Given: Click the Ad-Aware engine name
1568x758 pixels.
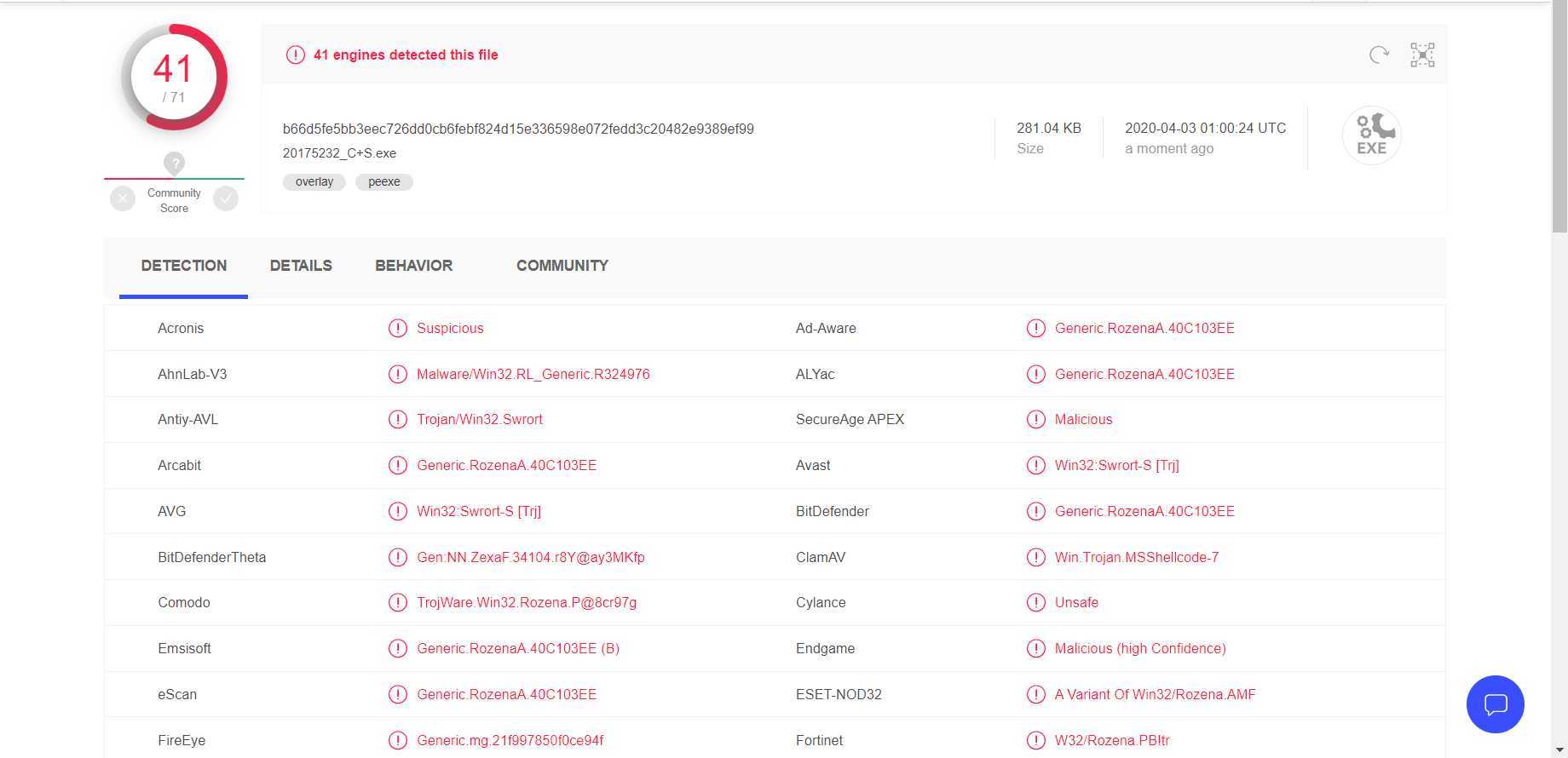Looking at the screenshot, I should [826, 328].
